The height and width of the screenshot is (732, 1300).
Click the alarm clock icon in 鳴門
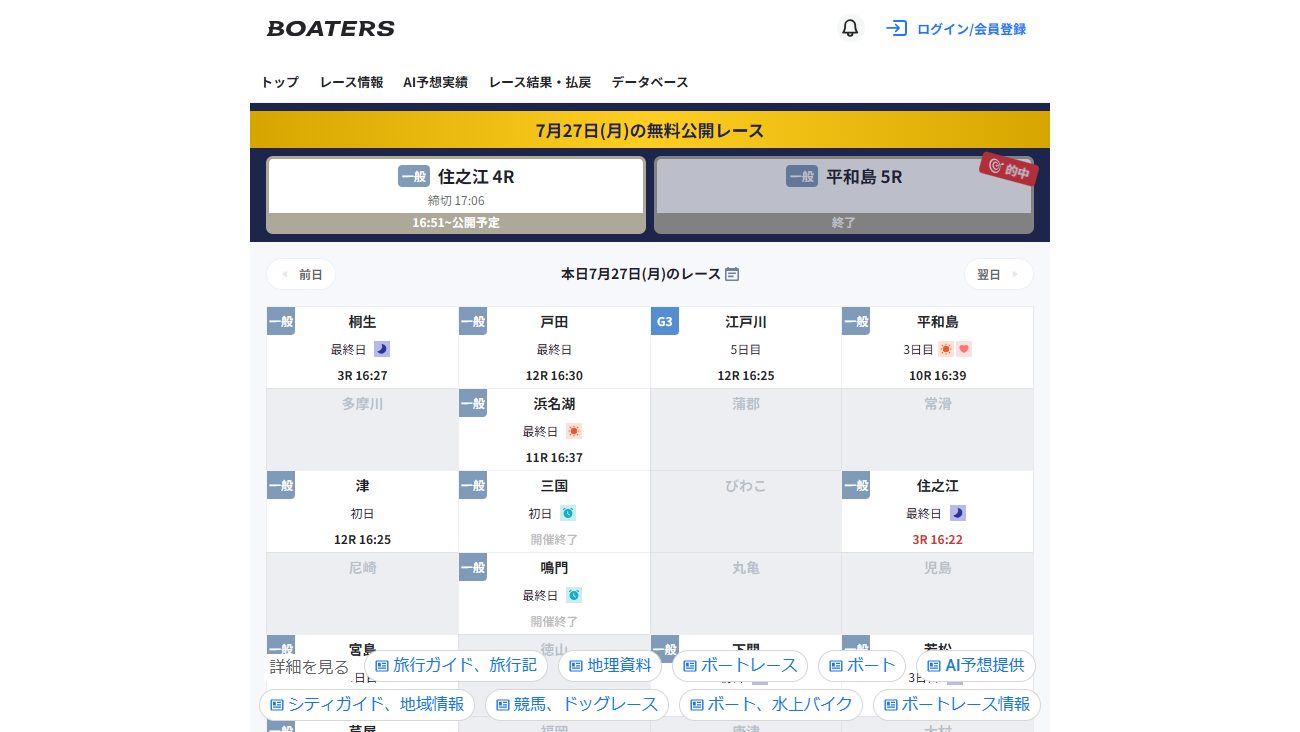pos(574,595)
